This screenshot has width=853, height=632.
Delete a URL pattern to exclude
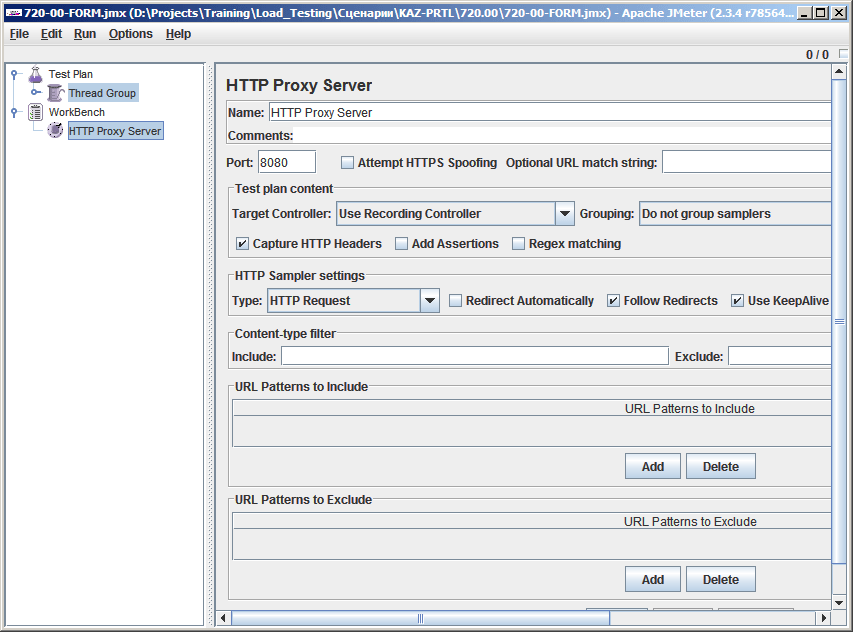point(721,579)
